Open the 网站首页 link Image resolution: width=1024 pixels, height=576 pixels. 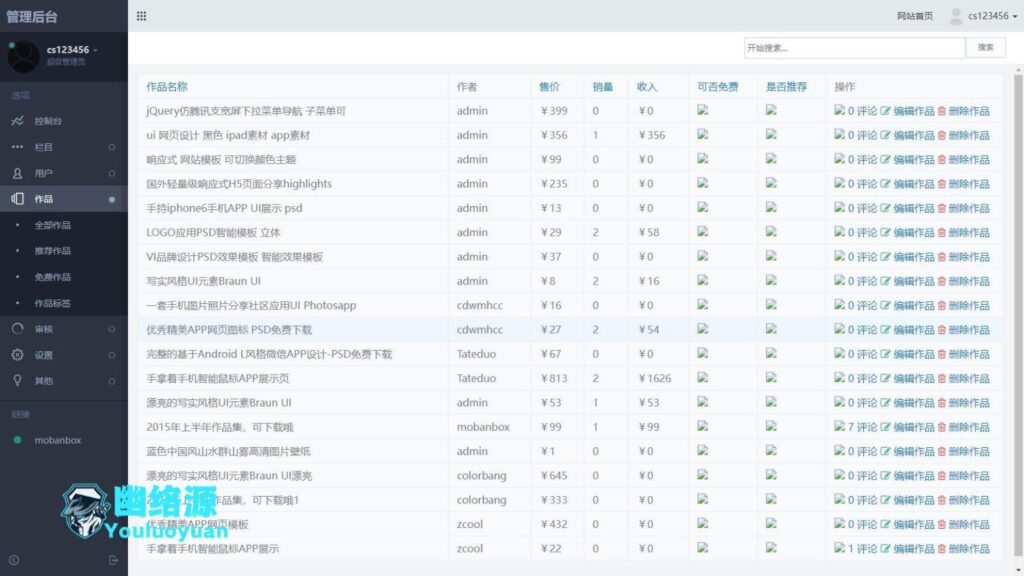coord(915,16)
